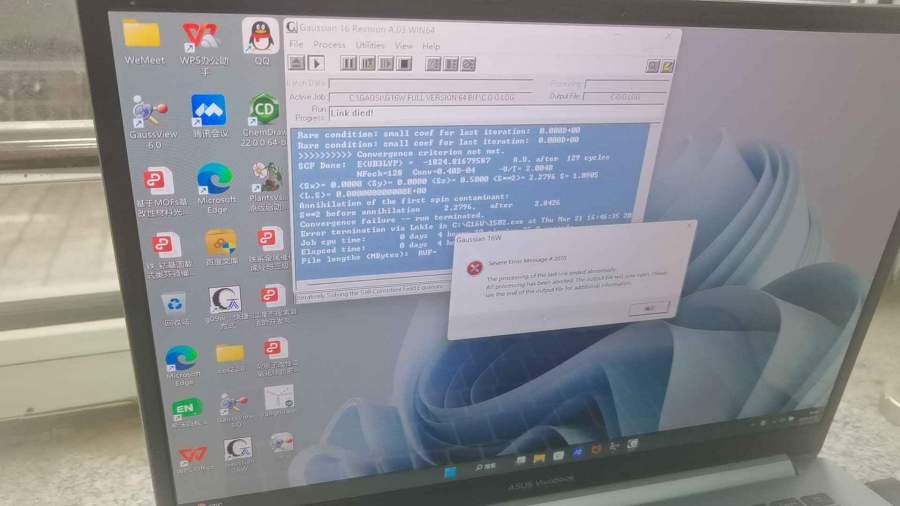
Task: Open the Utilities menu in Gaussian
Action: [370, 45]
